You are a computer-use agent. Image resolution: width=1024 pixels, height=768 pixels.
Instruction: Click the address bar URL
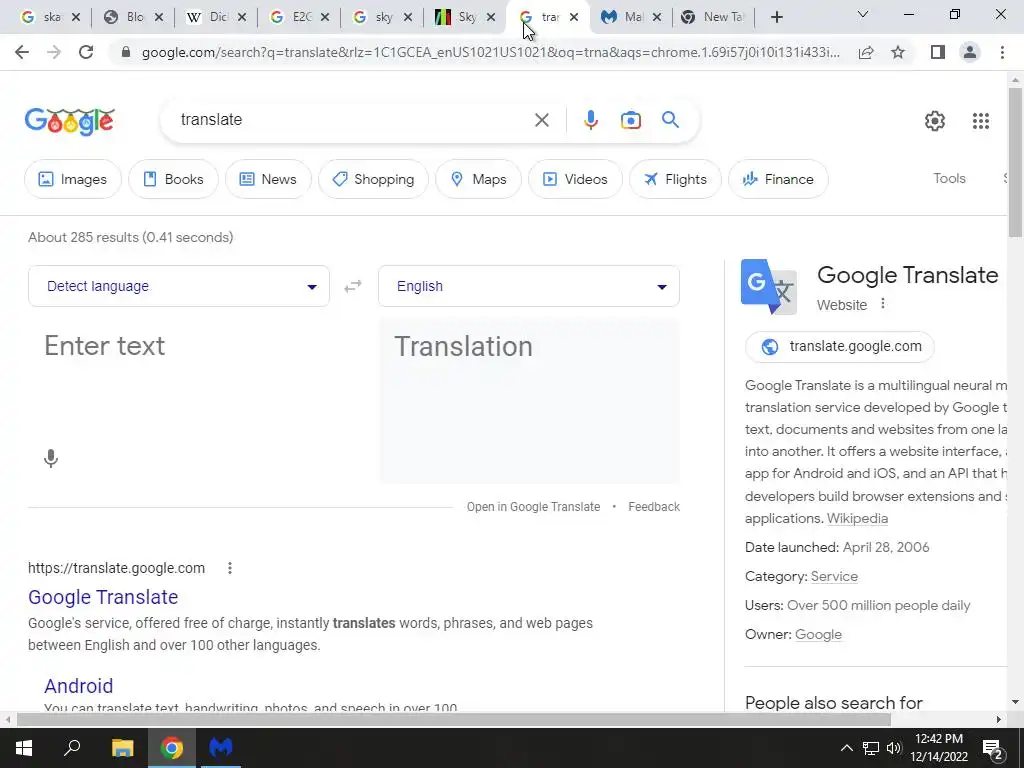tap(490, 52)
